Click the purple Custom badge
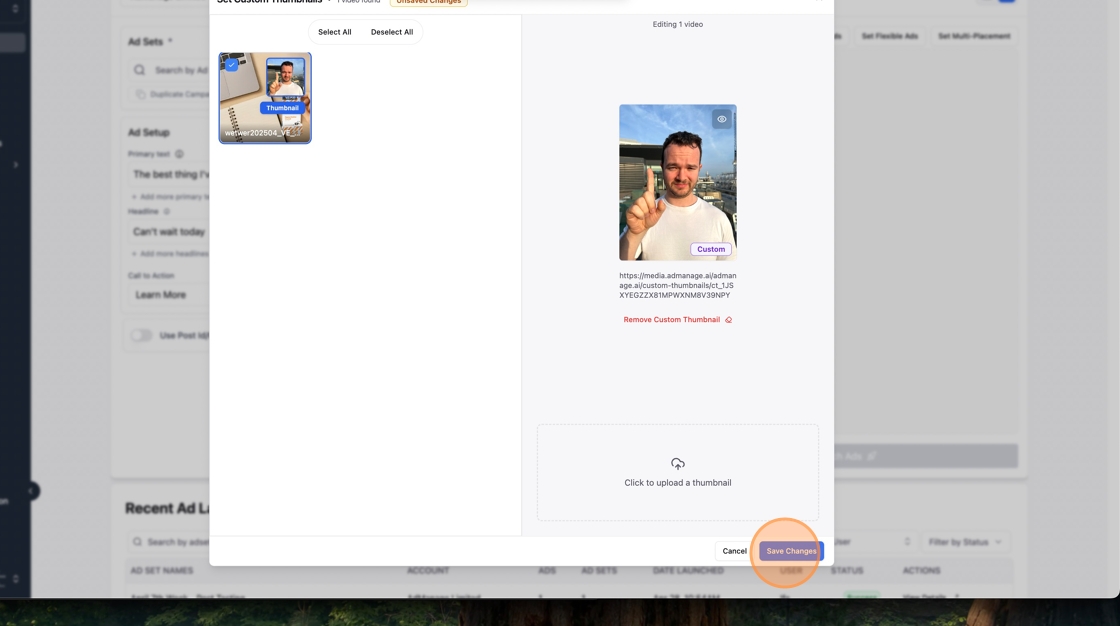 point(711,249)
